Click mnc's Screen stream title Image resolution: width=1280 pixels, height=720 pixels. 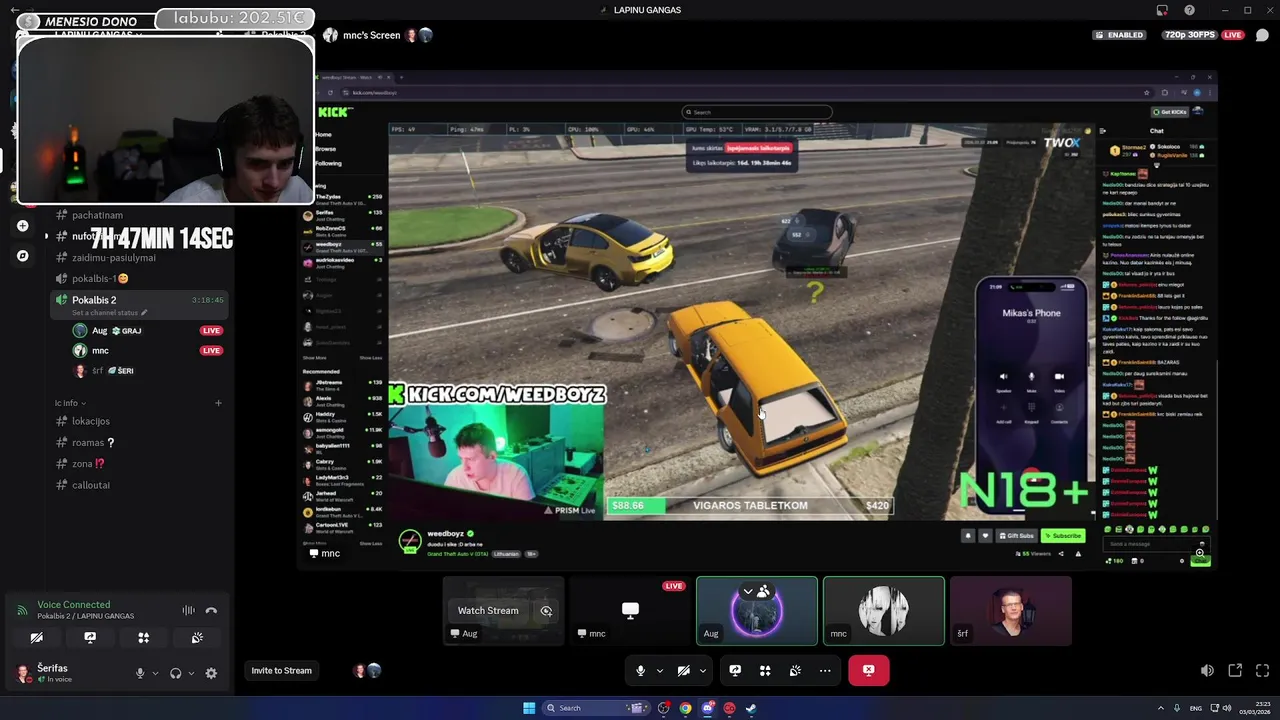click(x=371, y=35)
